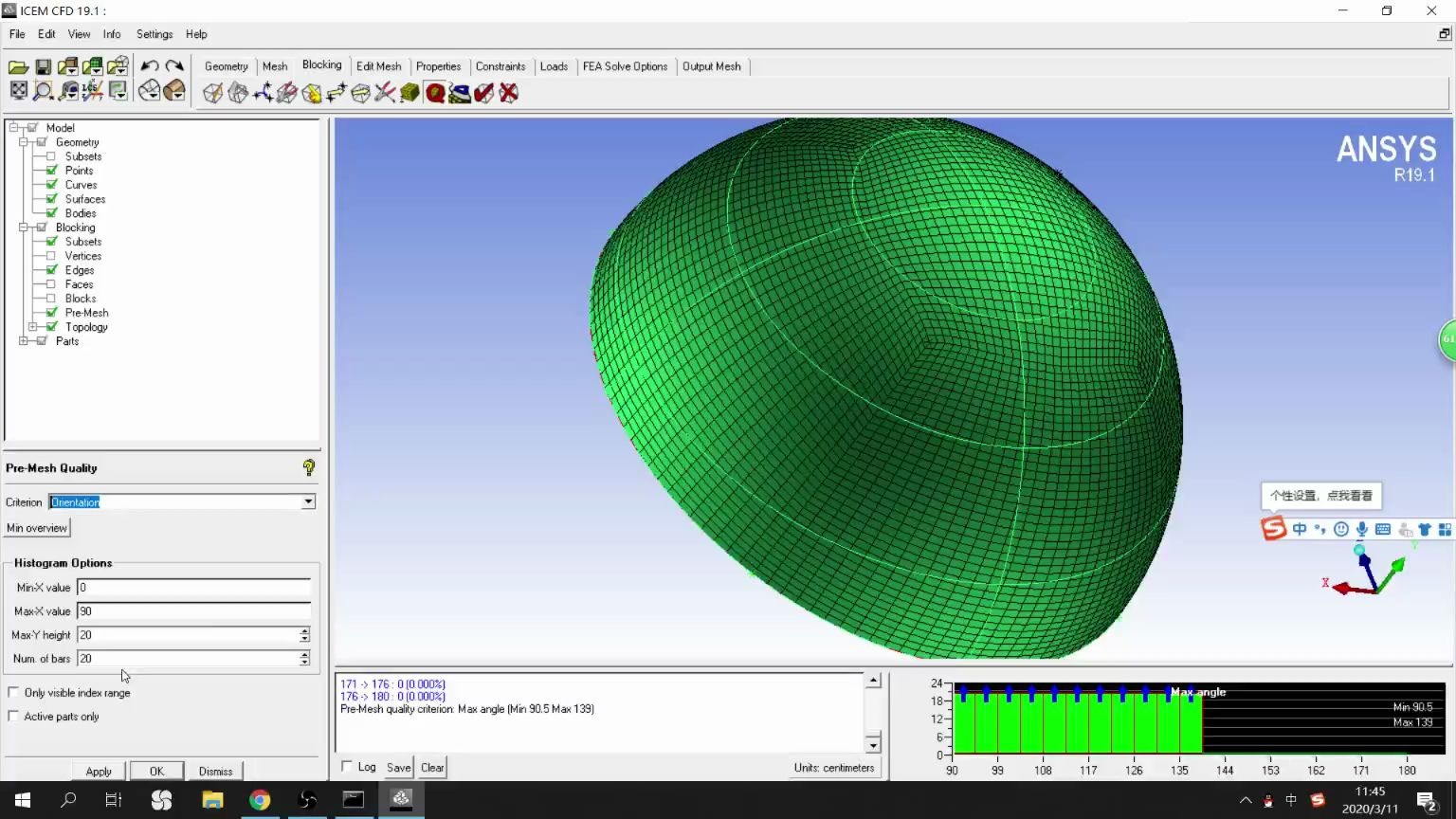Open the Pre-Mesh Smooth tool
The height and width of the screenshot is (819, 1456).
click(460, 92)
